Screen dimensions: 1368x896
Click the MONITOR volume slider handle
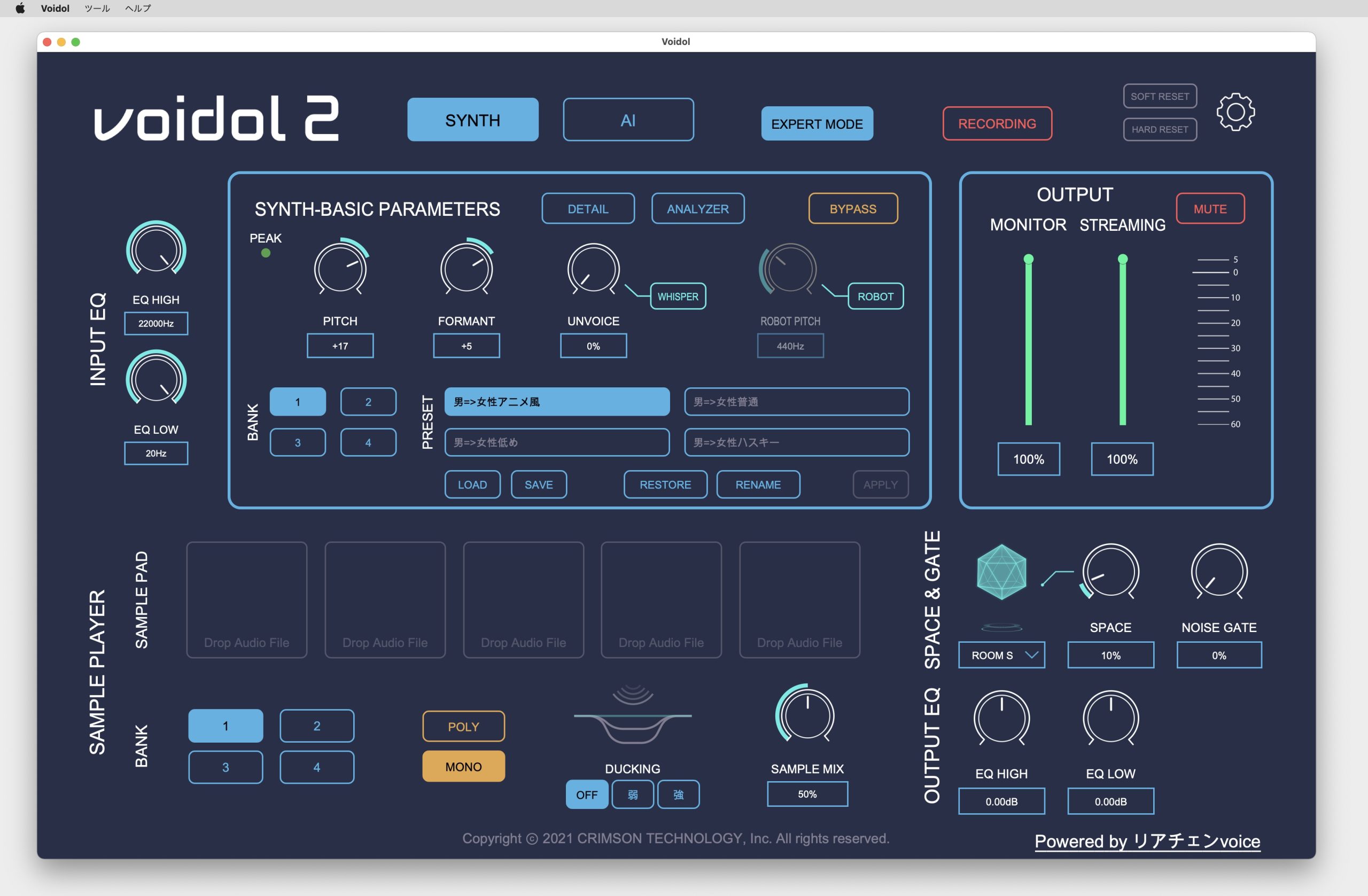[1028, 259]
